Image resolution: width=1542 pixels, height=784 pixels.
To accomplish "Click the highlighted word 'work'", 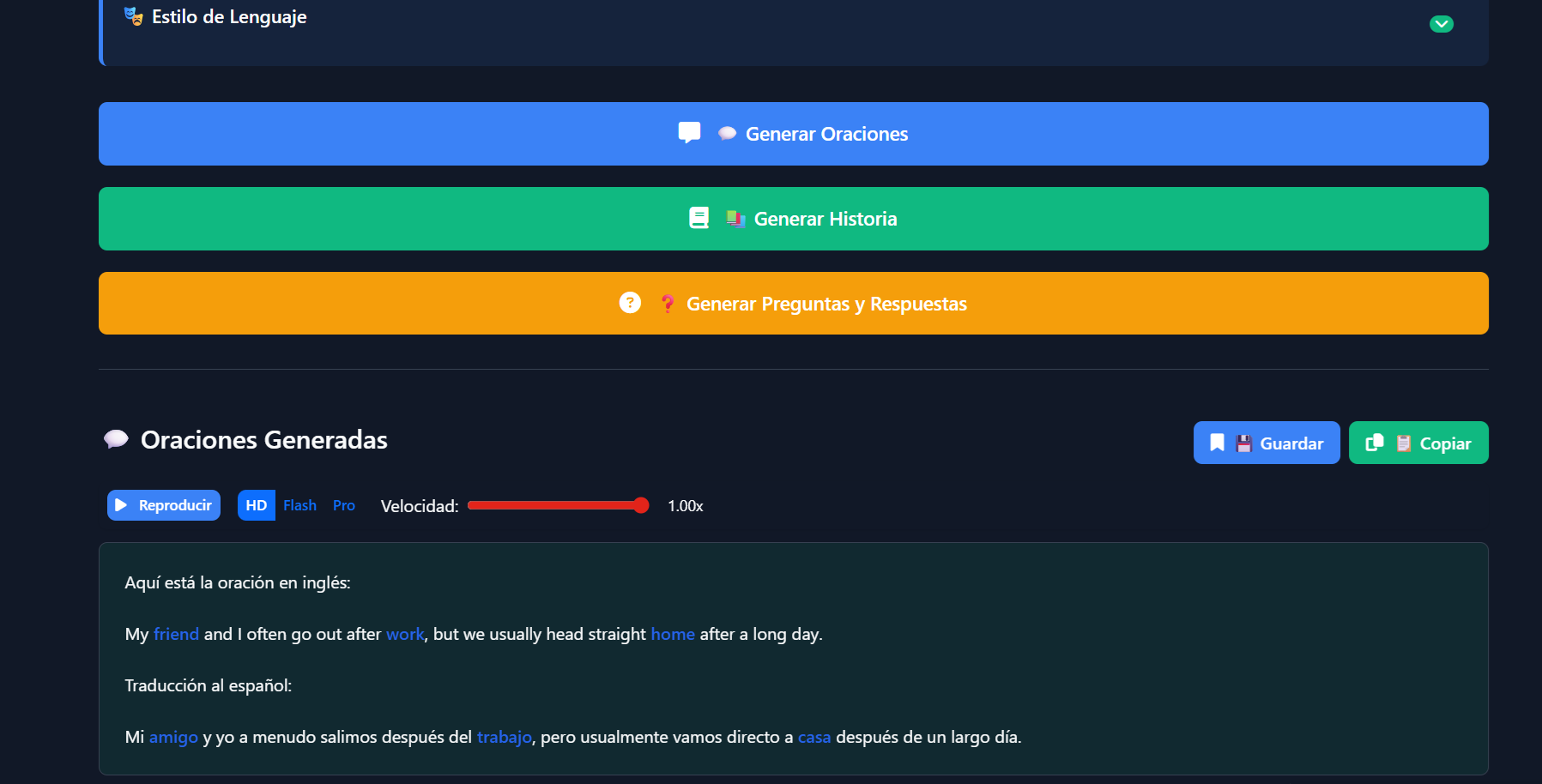I will point(405,634).
